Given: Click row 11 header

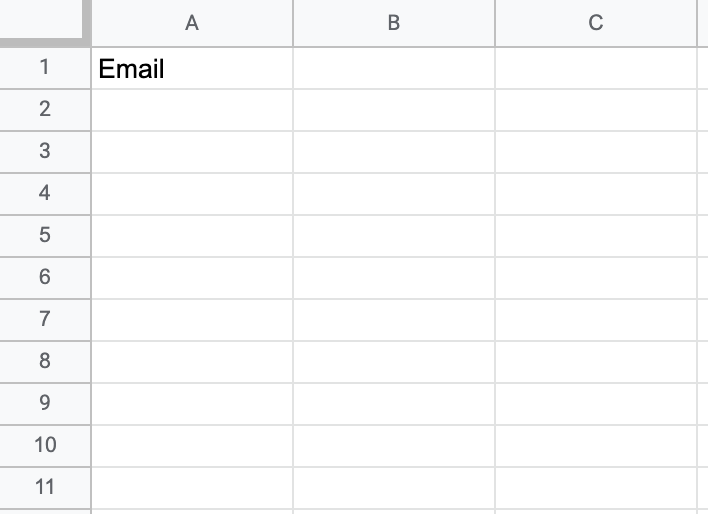Looking at the screenshot, I should [x=45, y=488].
